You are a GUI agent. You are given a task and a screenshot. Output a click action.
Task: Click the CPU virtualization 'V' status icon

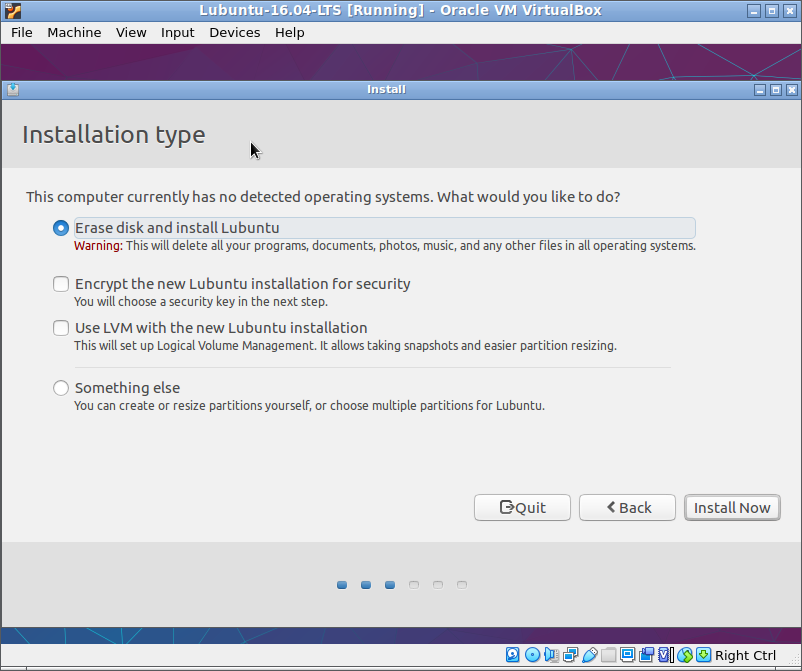coord(665,655)
